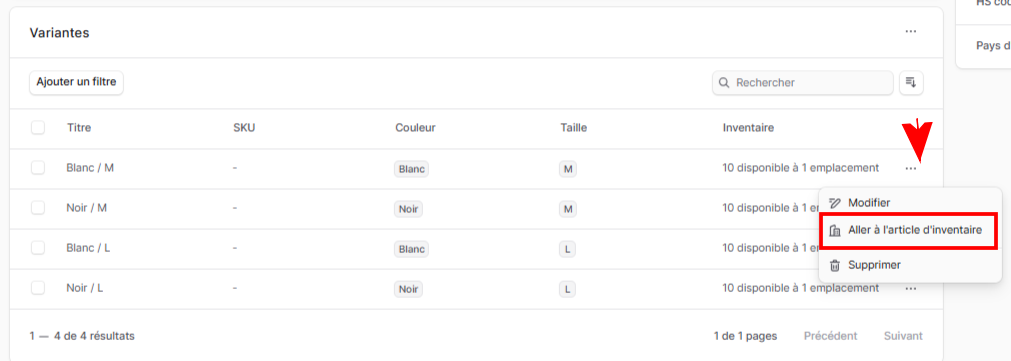The height and width of the screenshot is (361, 1011).
Task: Click trash icon beside Supprimer
Action: [x=835, y=265]
